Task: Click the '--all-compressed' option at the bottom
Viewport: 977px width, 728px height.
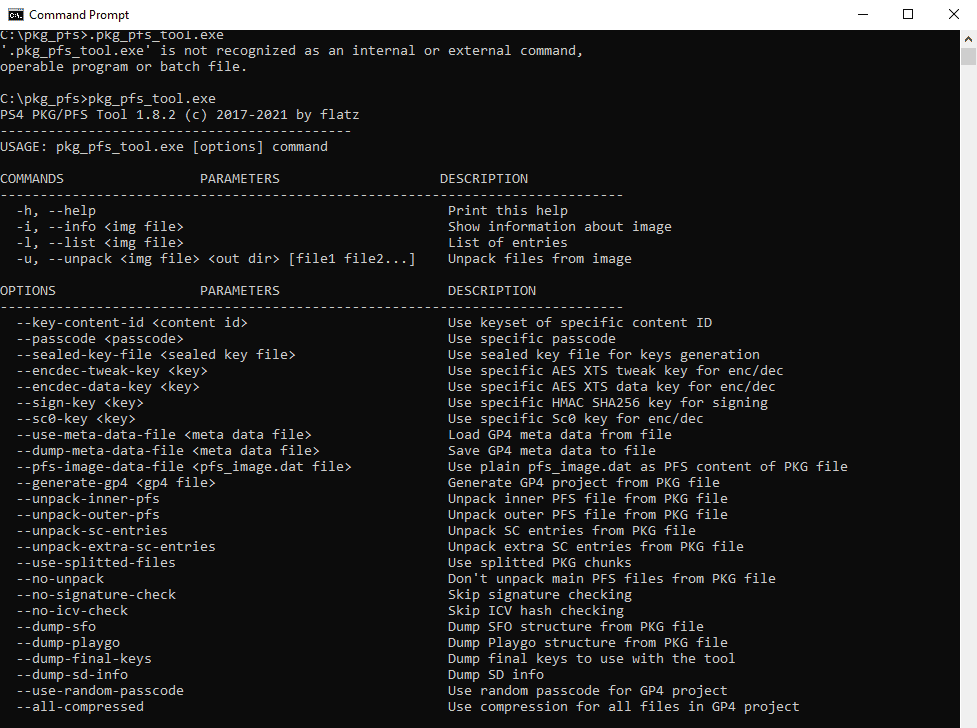Action: 80,706
